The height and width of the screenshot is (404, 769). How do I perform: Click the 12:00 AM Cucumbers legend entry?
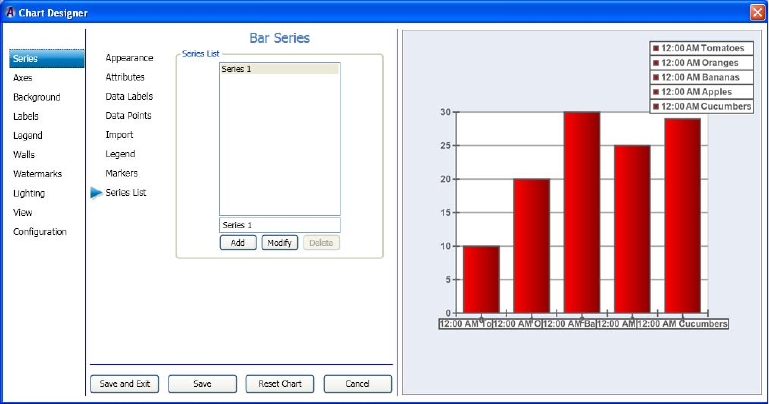701,106
